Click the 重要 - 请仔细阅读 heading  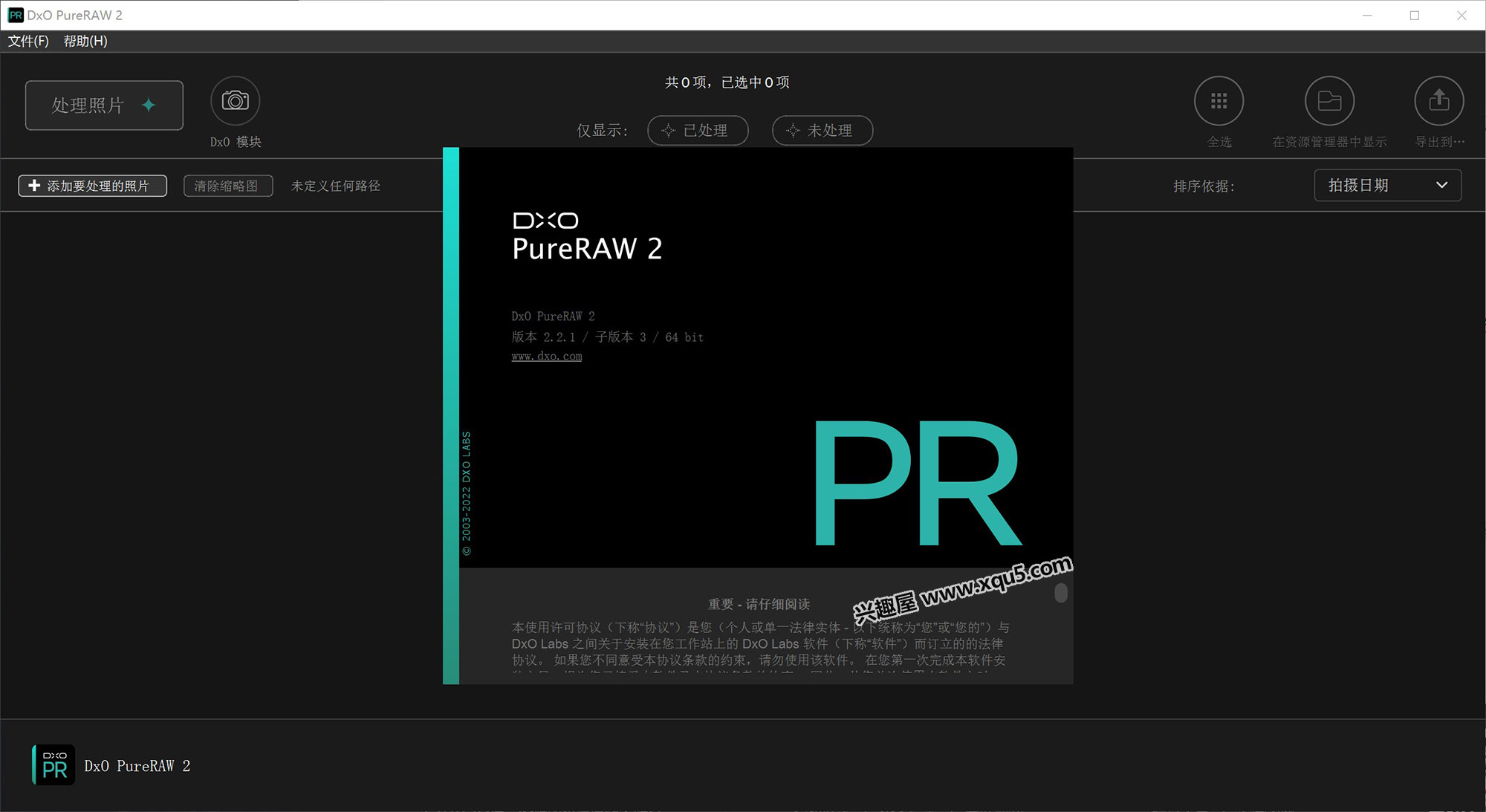[x=759, y=604]
